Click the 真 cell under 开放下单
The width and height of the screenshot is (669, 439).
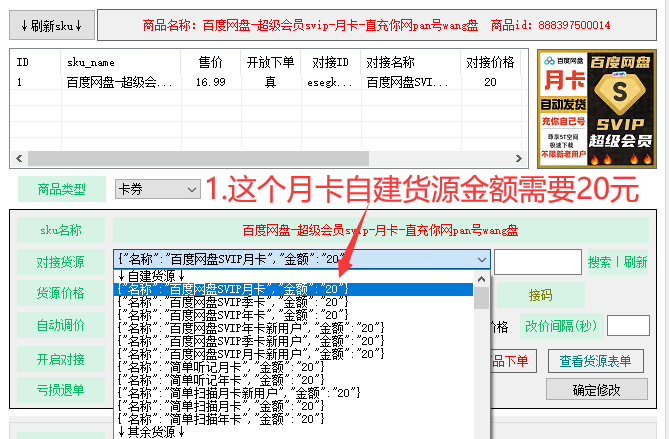(271, 82)
